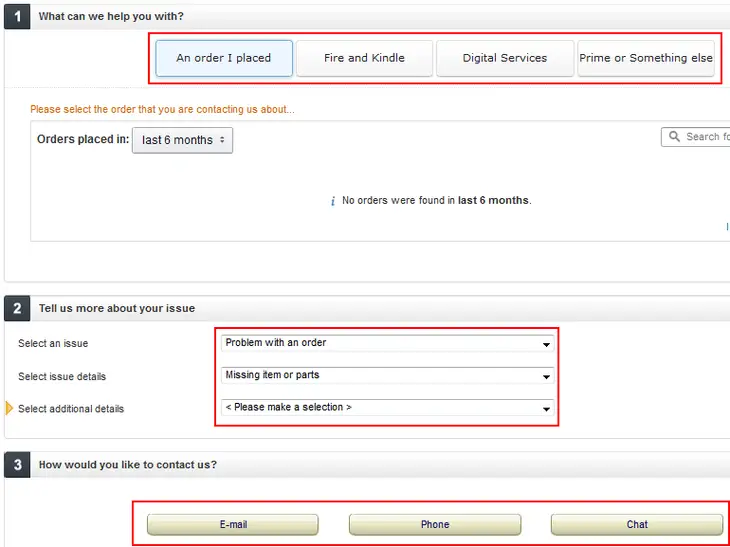Click the step 2 number badge

click(17, 309)
